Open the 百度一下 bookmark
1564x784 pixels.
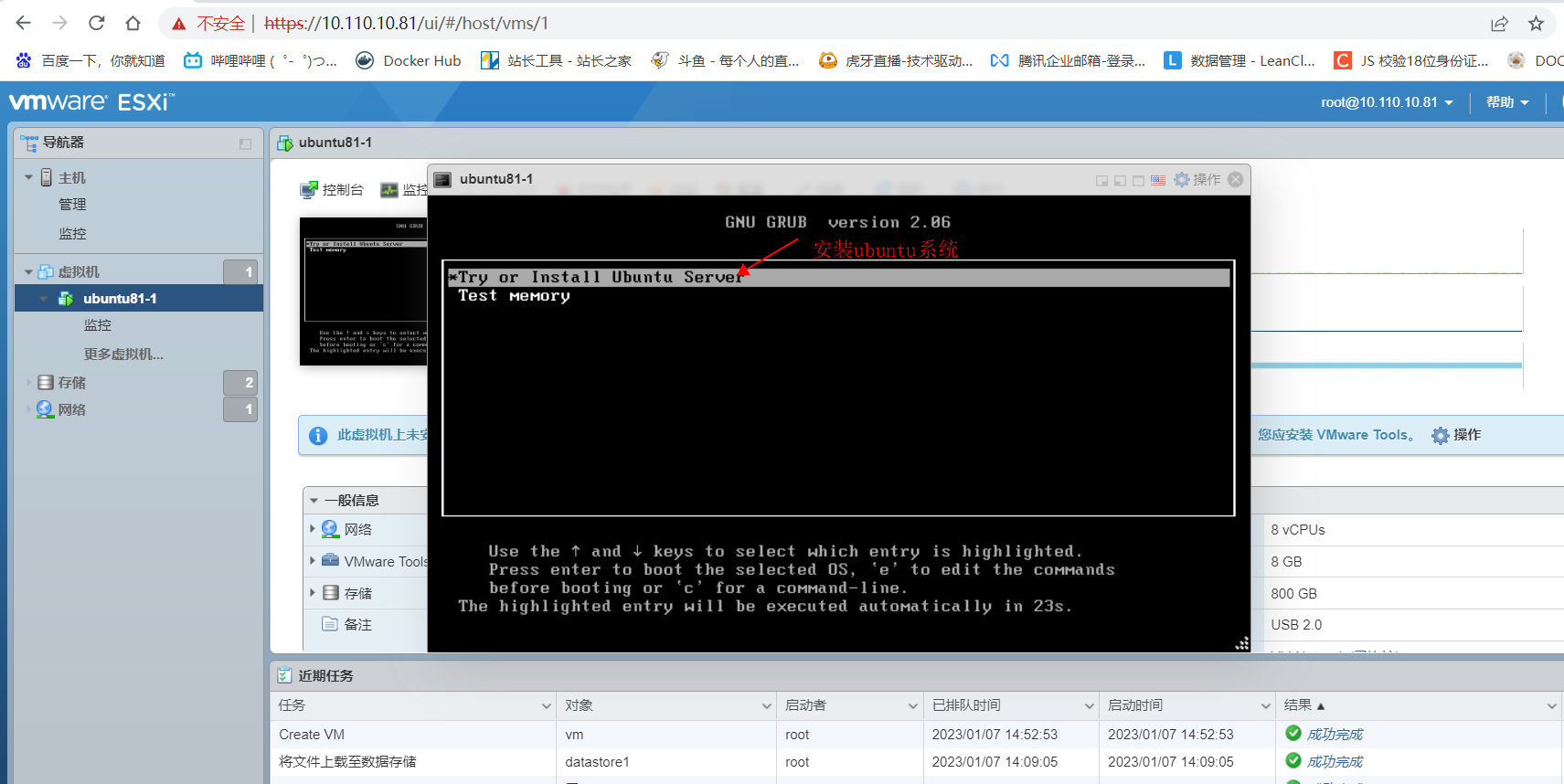point(90,60)
